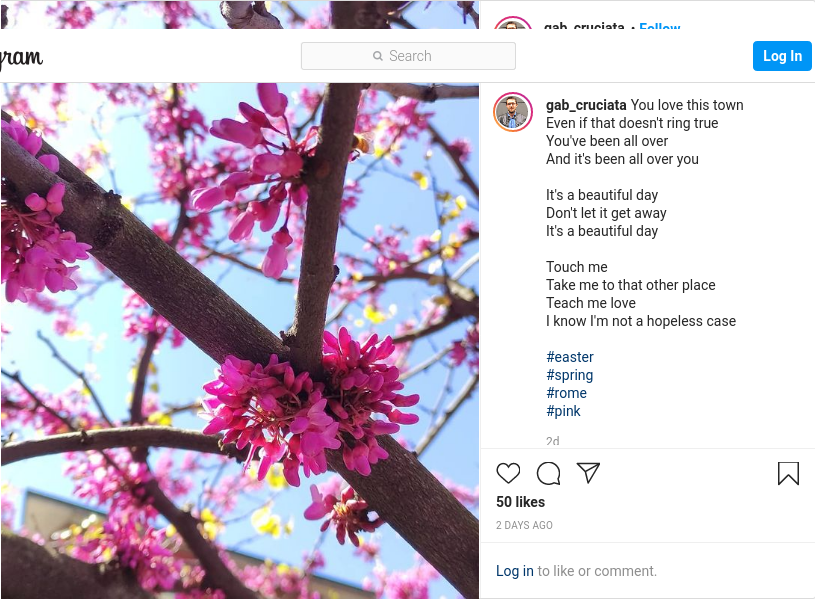Viewport: 815px width, 599px height.
Task: Click the gab_cruciata username in caption
Action: click(586, 106)
